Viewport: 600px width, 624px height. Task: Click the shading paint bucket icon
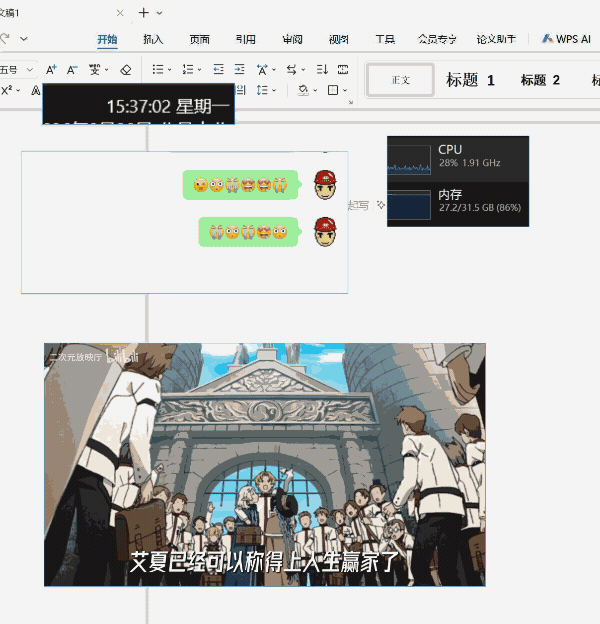coord(303,90)
